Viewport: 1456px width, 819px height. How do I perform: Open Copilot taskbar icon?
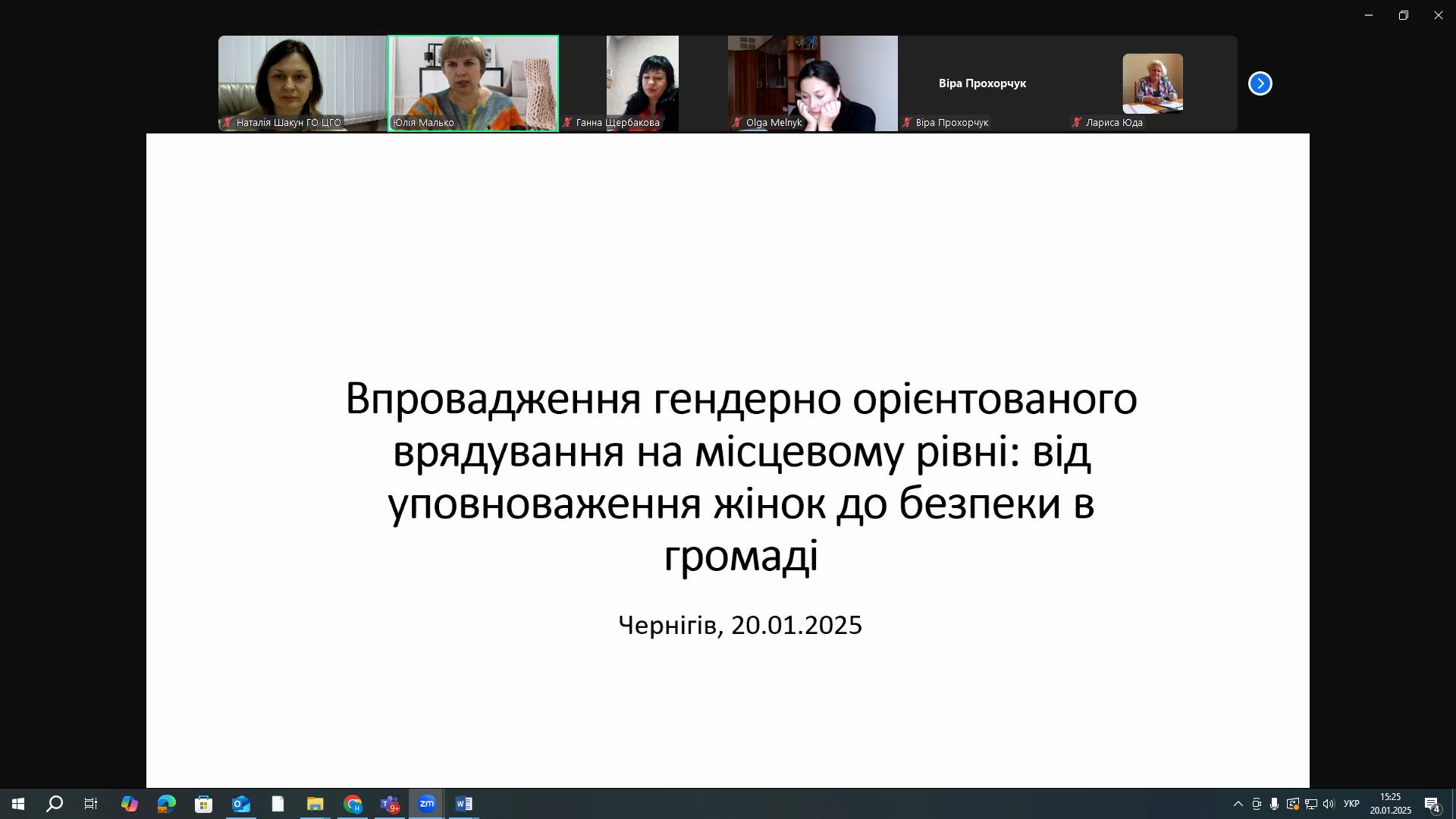pos(130,804)
